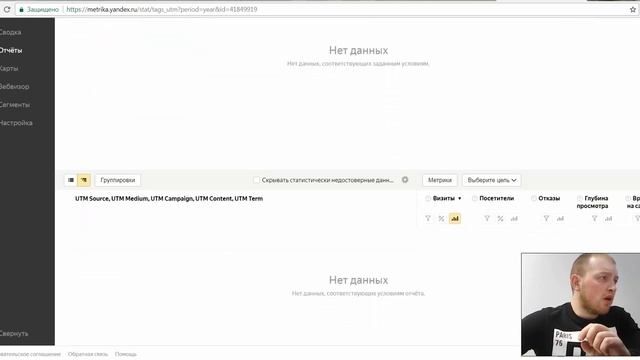Collapse the sidebar with Свернуть
The image size is (640, 360).
coord(14,333)
